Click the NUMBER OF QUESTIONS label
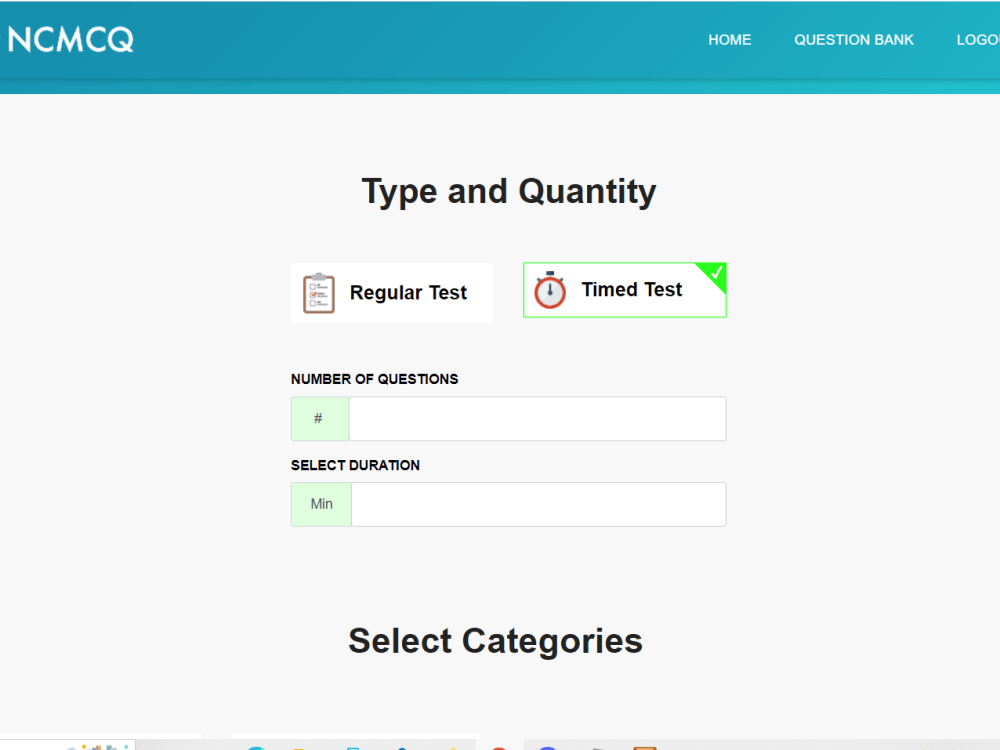Viewport: 1000px width, 750px height. [x=374, y=379]
